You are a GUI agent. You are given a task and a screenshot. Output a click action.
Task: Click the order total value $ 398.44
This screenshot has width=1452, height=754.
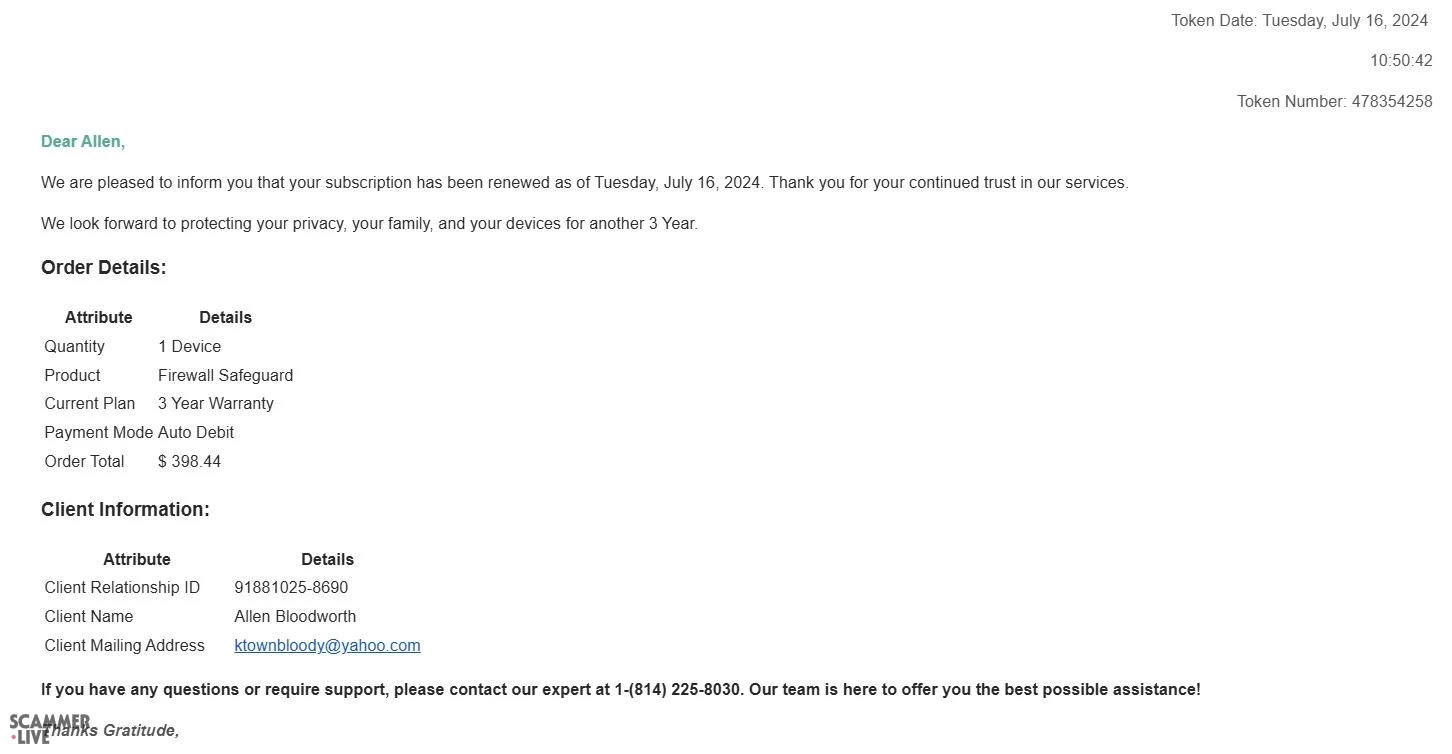click(x=189, y=462)
